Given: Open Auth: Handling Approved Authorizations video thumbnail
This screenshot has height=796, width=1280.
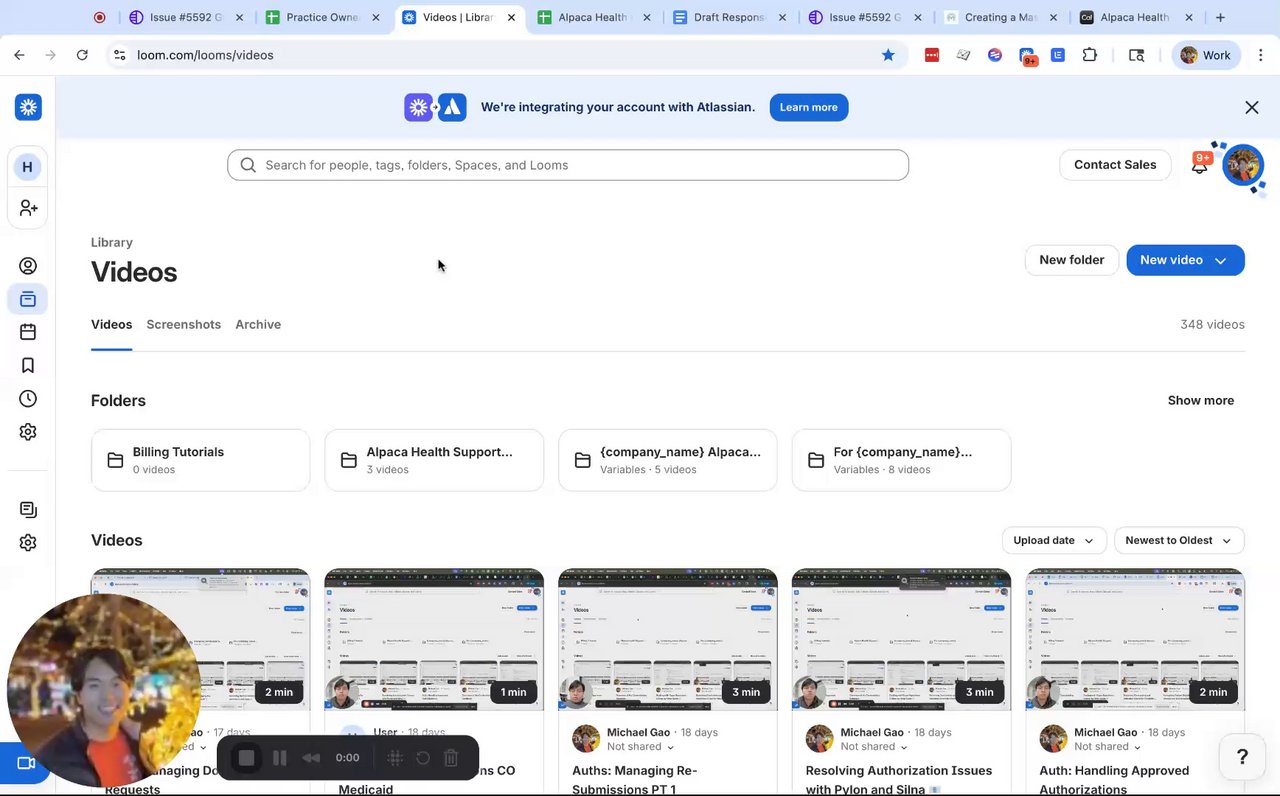Looking at the screenshot, I should (x=1135, y=640).
